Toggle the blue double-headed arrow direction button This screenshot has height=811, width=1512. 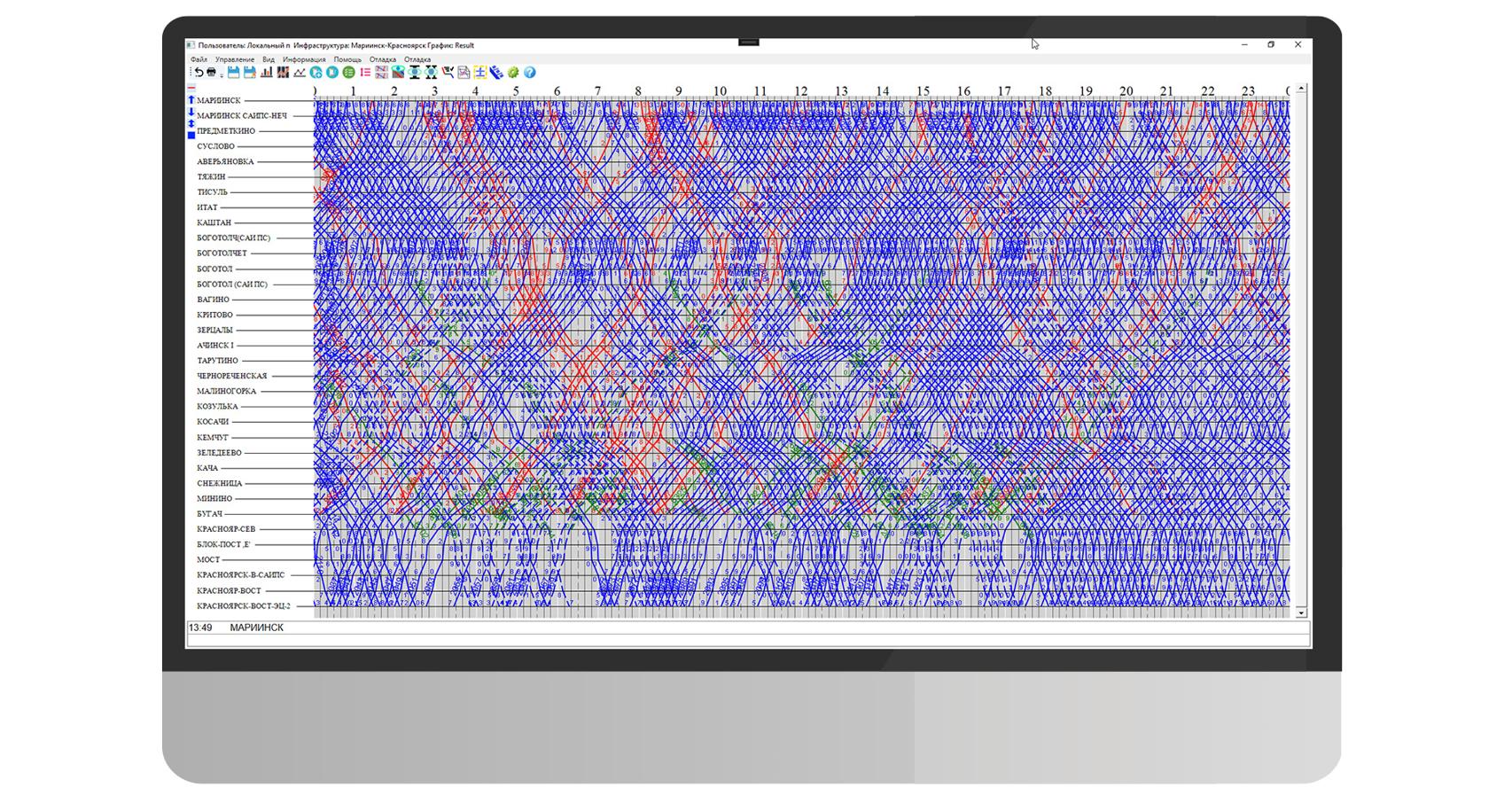click(x=191, y=124)
